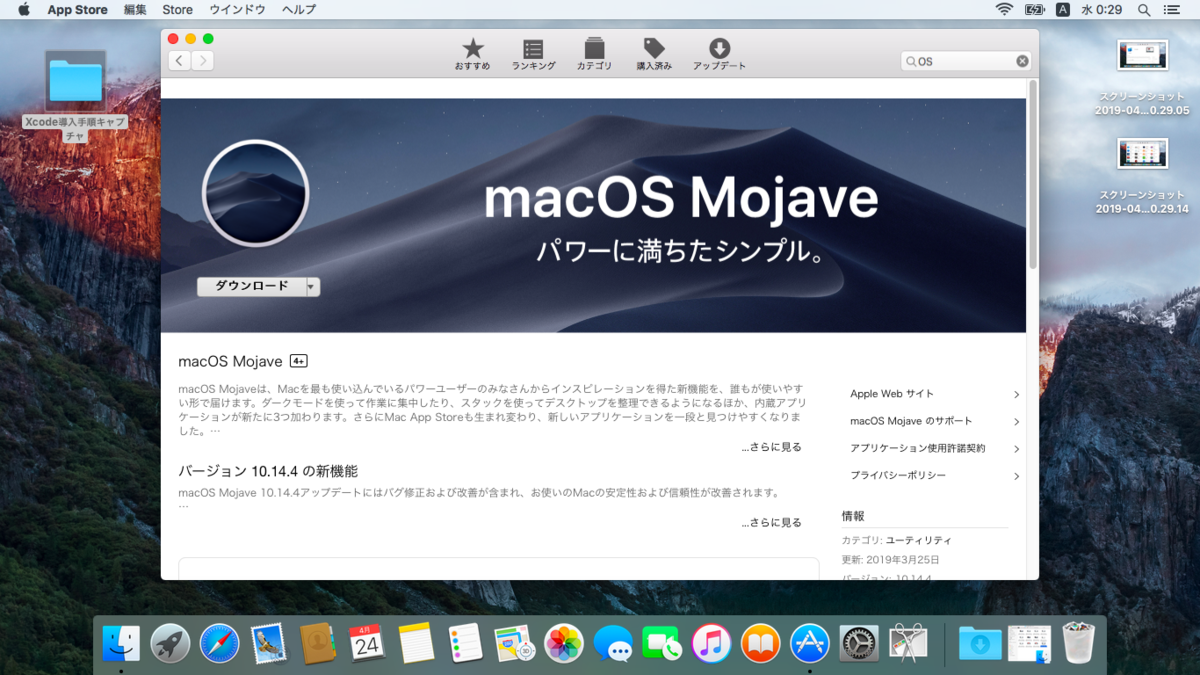Click the round macOS Mojave app icon
Image resolution: width=1200 pixels, height=675 pixels.
[x=255, y=193]
